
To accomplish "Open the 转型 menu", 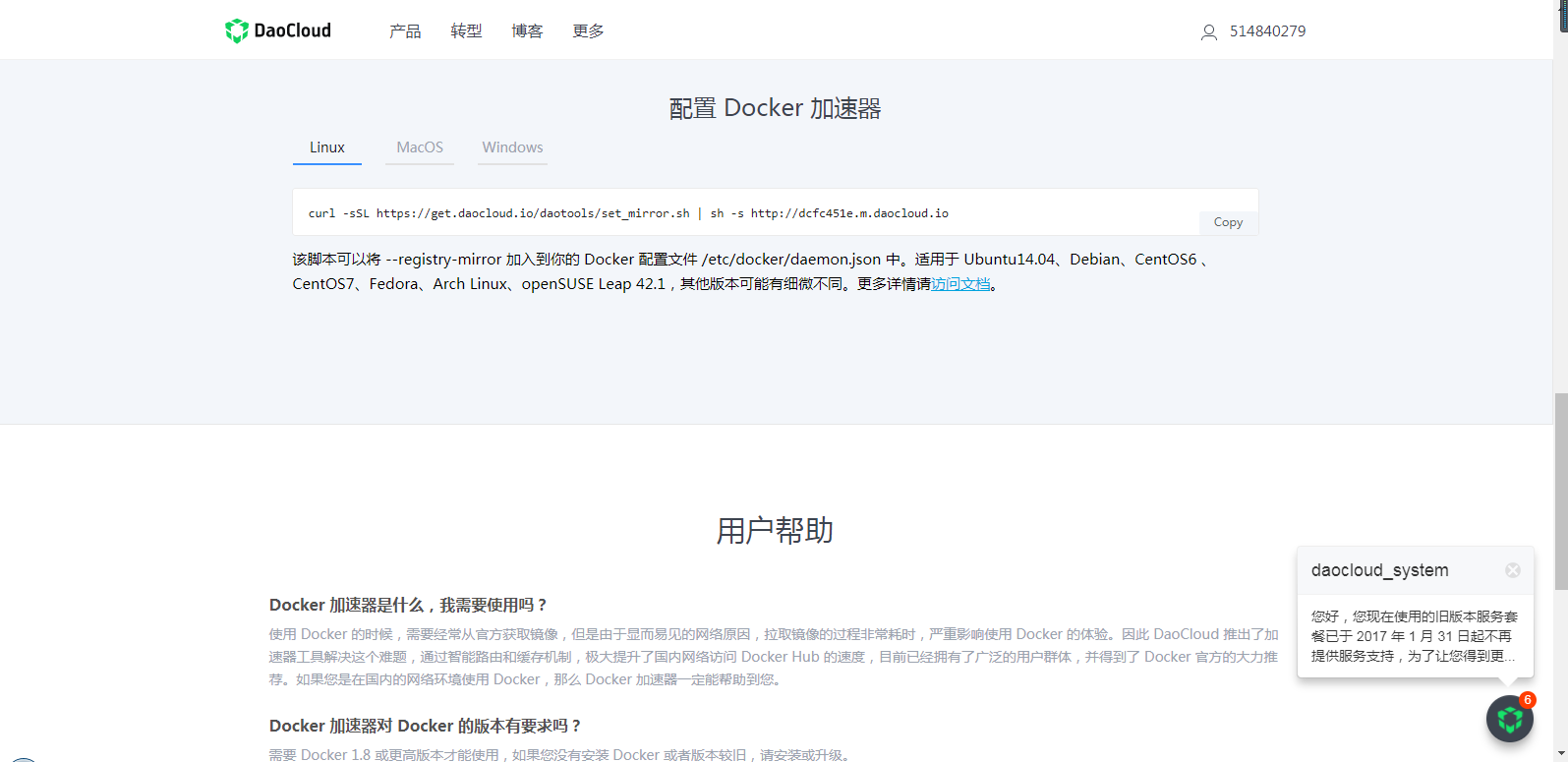I will [466, 31].
